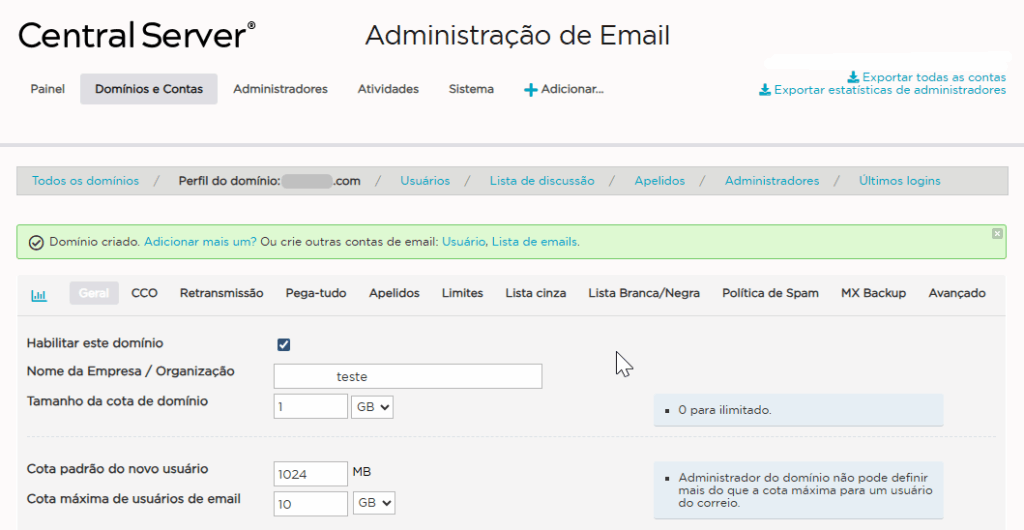Open the domain statistics chart icon
The height and width of the screenshot is (530, 1024).
tap(39, 294)
